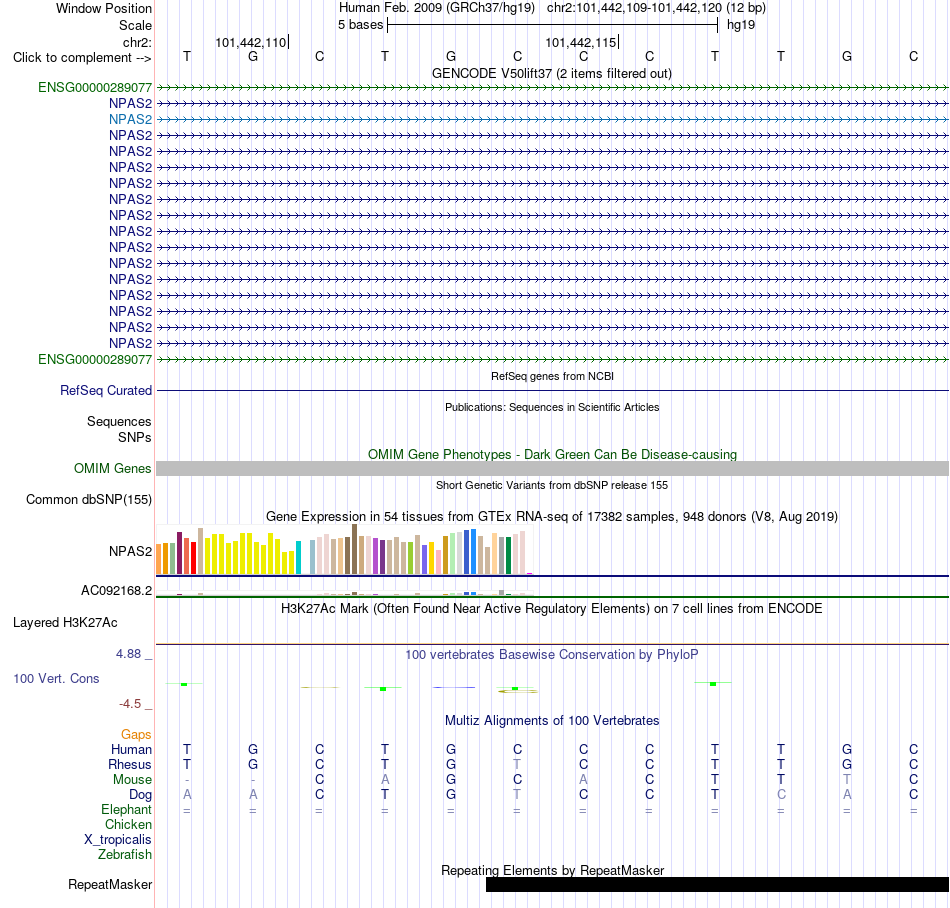Click the 'RefSeq Curated' track label
Screen dimensions: 950x908
[106, 391]
